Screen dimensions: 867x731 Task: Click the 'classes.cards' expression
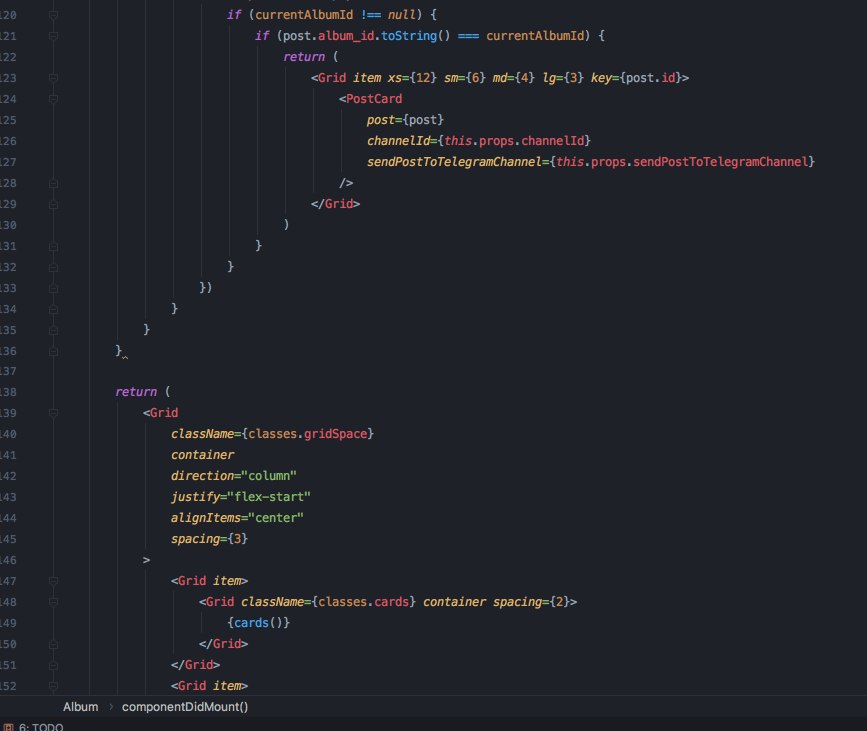click(363, 602)
